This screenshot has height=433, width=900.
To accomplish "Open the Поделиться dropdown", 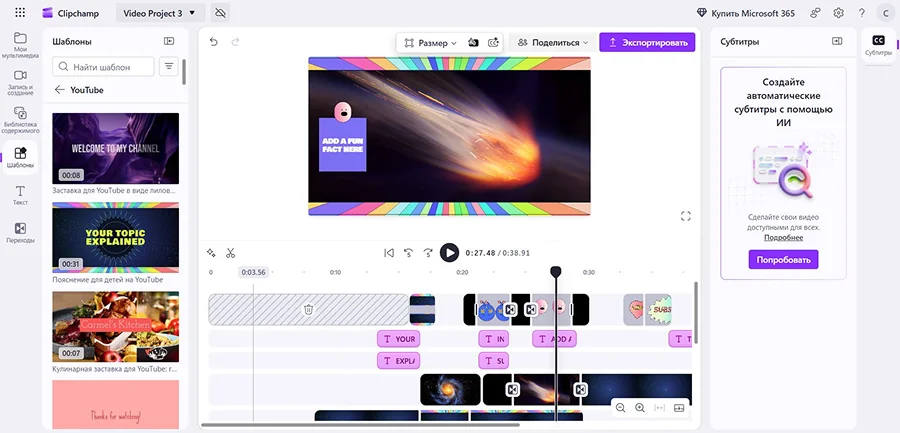I will pos(553,42).
